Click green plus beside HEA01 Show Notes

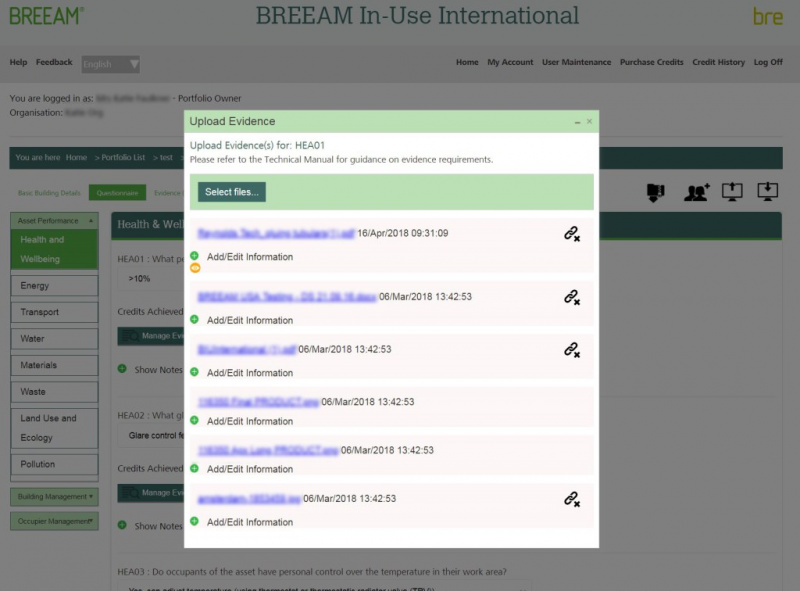point(122,368)
